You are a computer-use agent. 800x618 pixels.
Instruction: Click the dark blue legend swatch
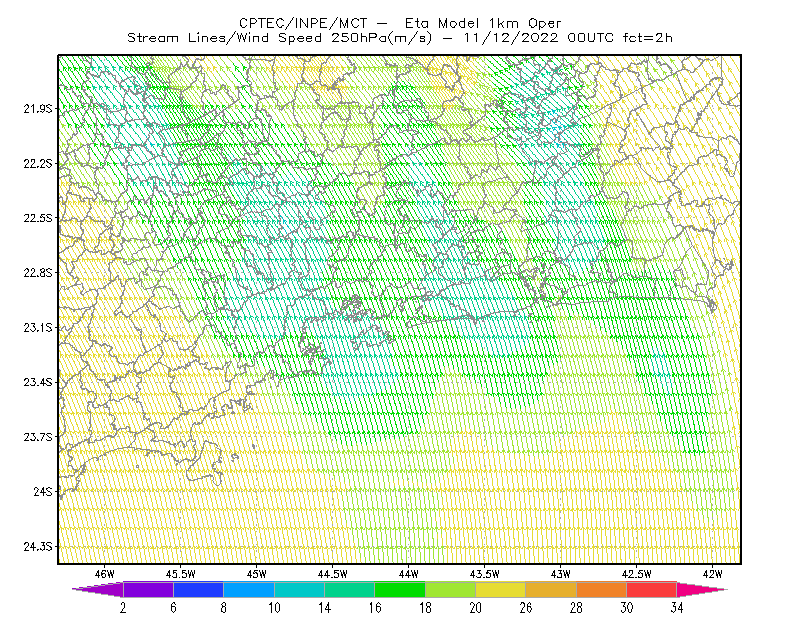point(198,589)
